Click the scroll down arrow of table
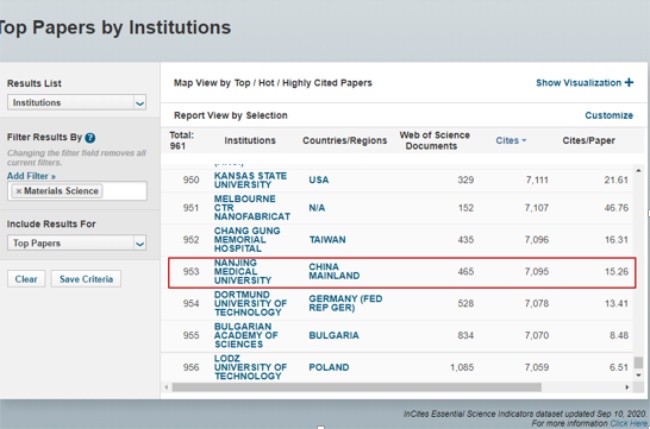 point(639,375)
